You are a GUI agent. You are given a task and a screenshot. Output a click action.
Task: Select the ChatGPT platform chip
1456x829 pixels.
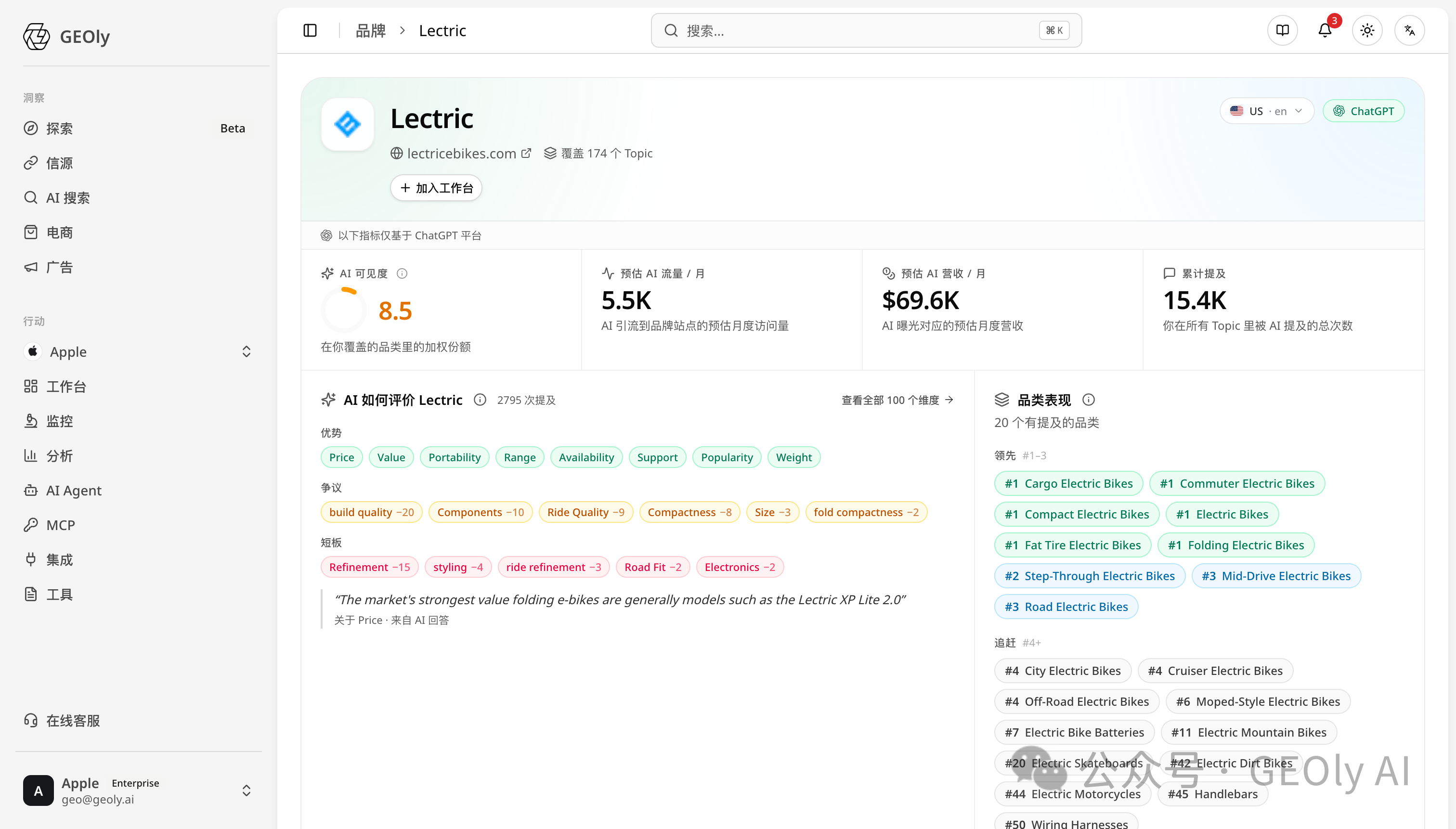pos(1363,111)
